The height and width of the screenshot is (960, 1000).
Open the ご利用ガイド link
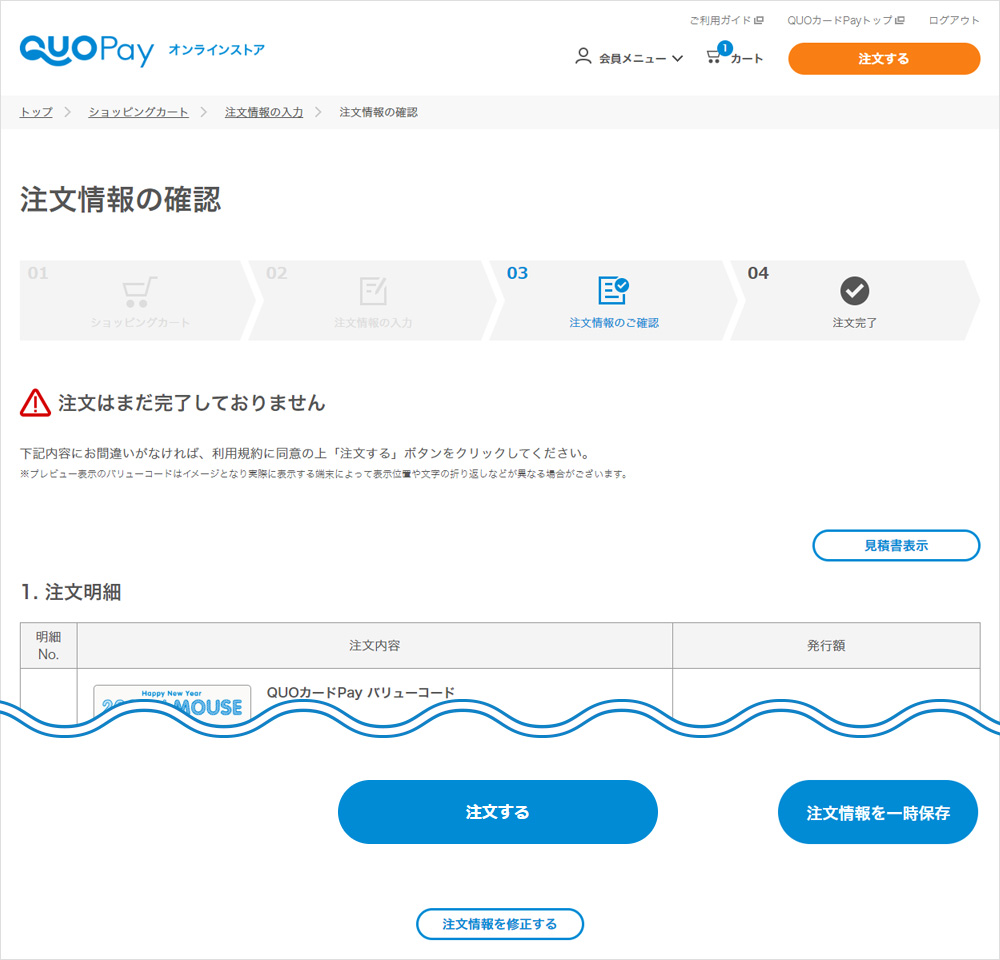pyautogui.click(x=726, y=20)
